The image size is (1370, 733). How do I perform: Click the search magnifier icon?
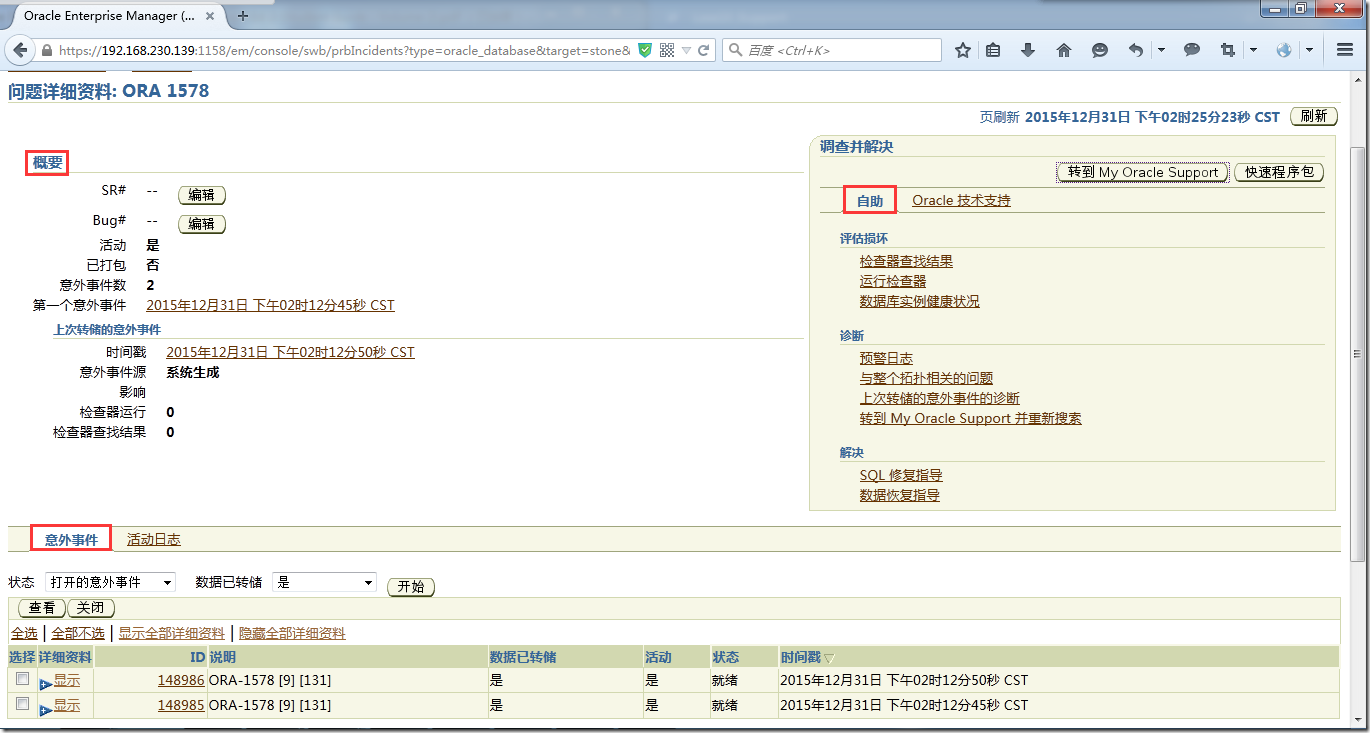coord(735,50)
